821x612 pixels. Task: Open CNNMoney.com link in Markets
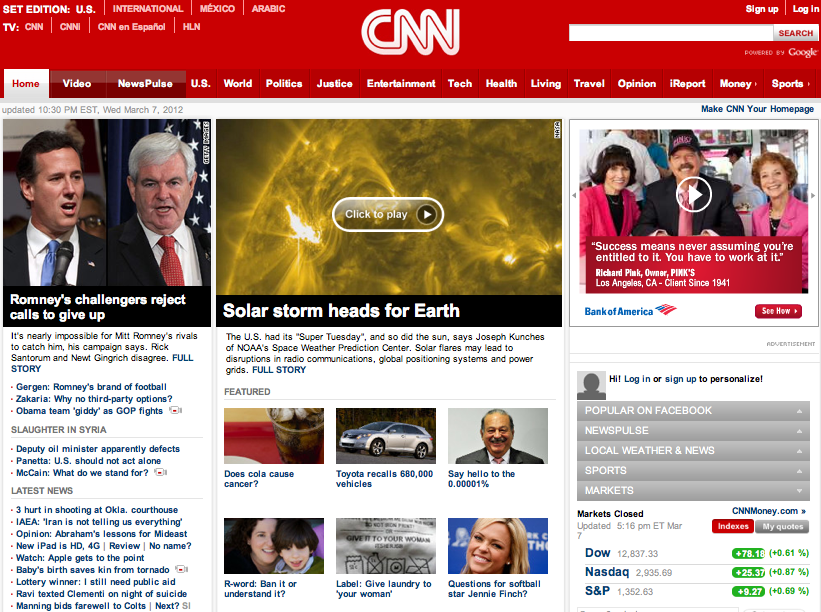click(769, 511)
